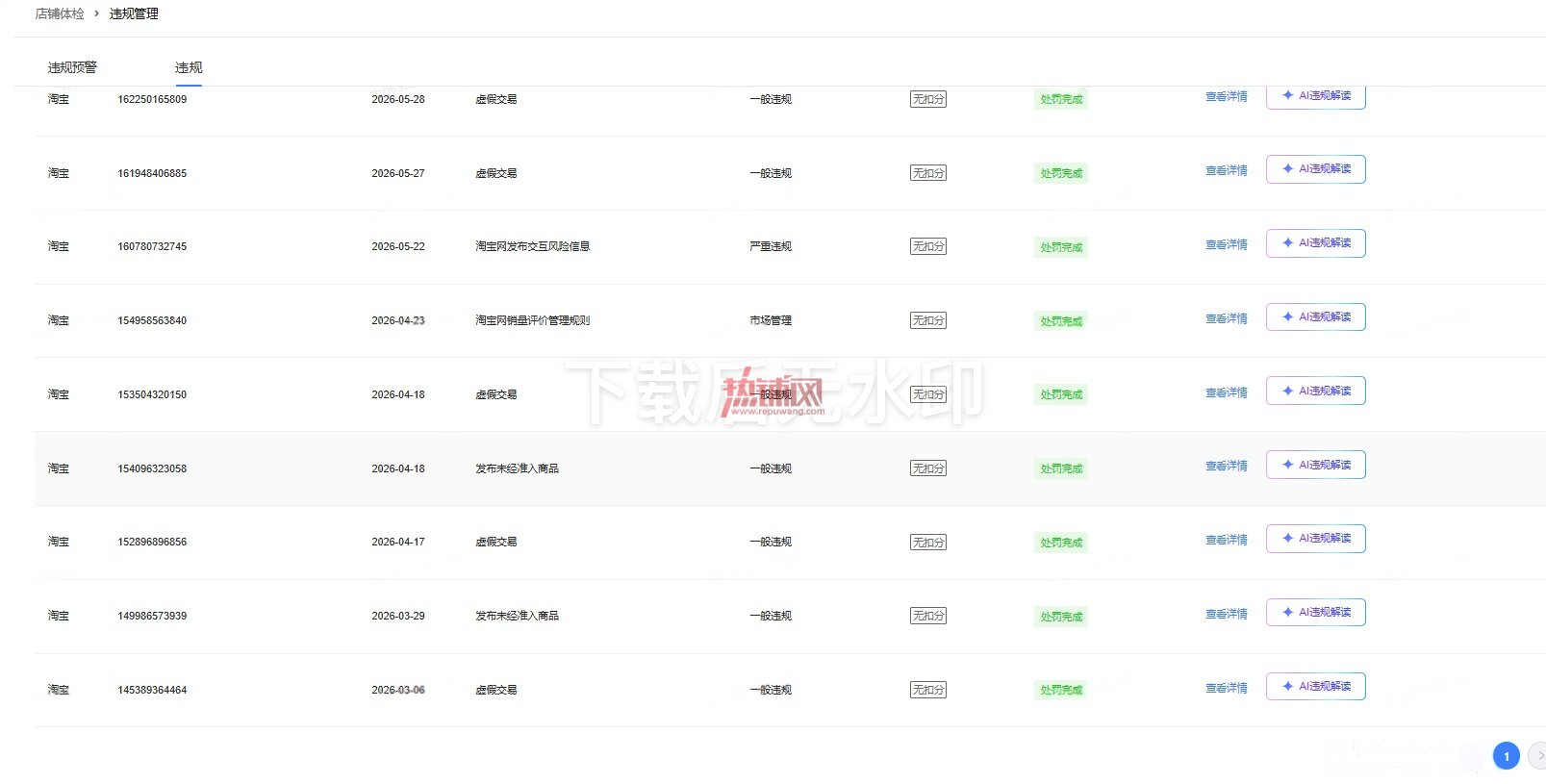Select the 违规 tab
This screenshot has width=1546, height=784.
189,67
